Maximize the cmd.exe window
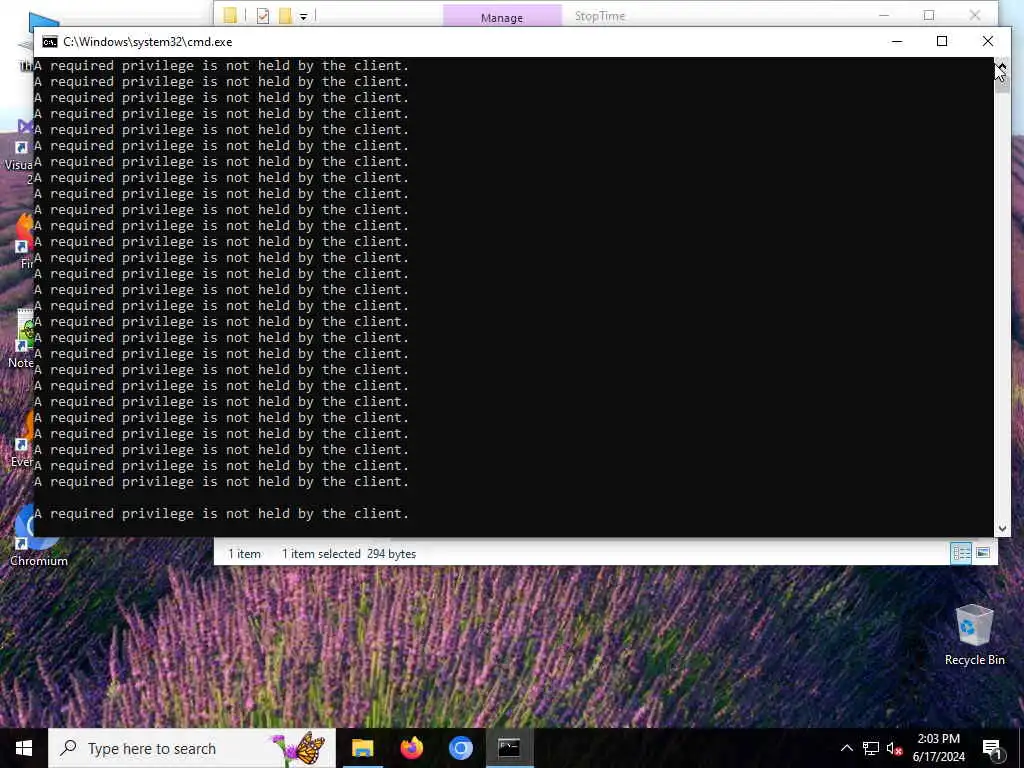This screenshot has height=768, width=1024. [942, 41]
